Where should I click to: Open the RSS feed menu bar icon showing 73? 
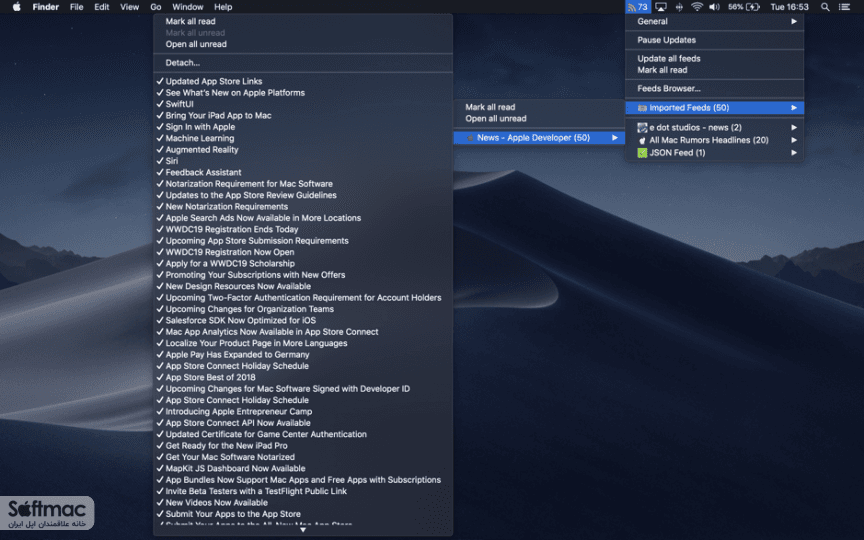(x=638, y=7)
